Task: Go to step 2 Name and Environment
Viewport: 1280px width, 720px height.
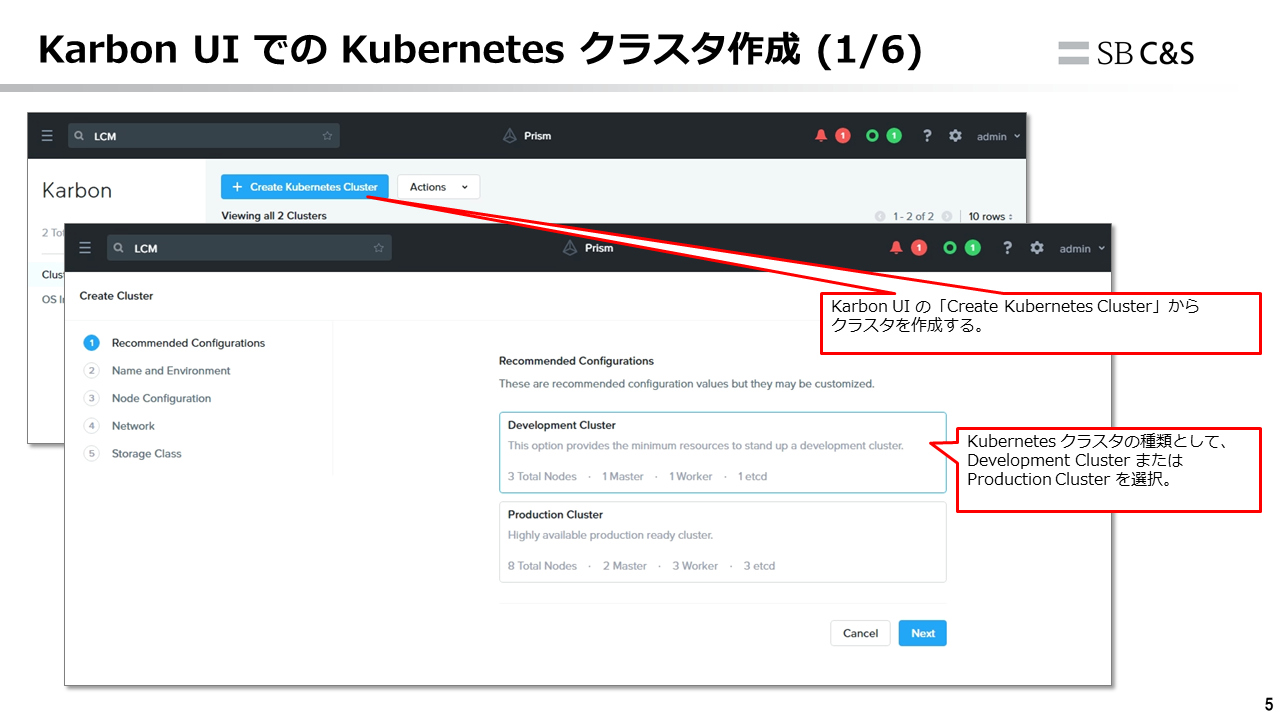Action: point(158,370)
